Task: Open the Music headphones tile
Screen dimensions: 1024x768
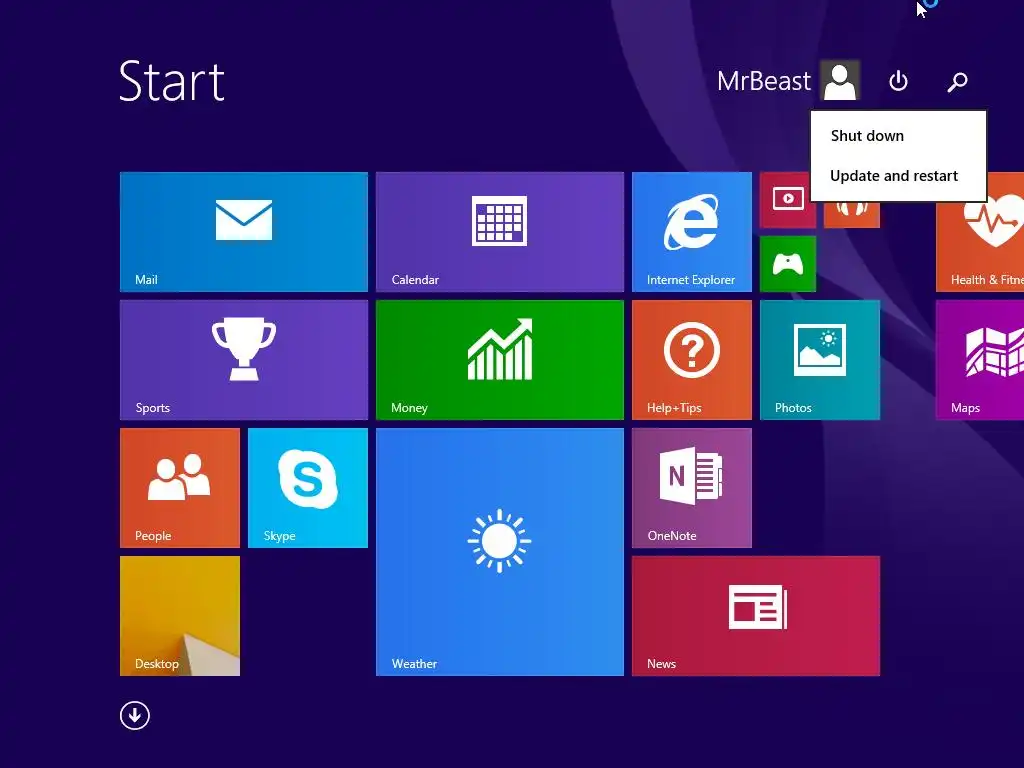Action: pyautogui.click(x=852, y=214)
